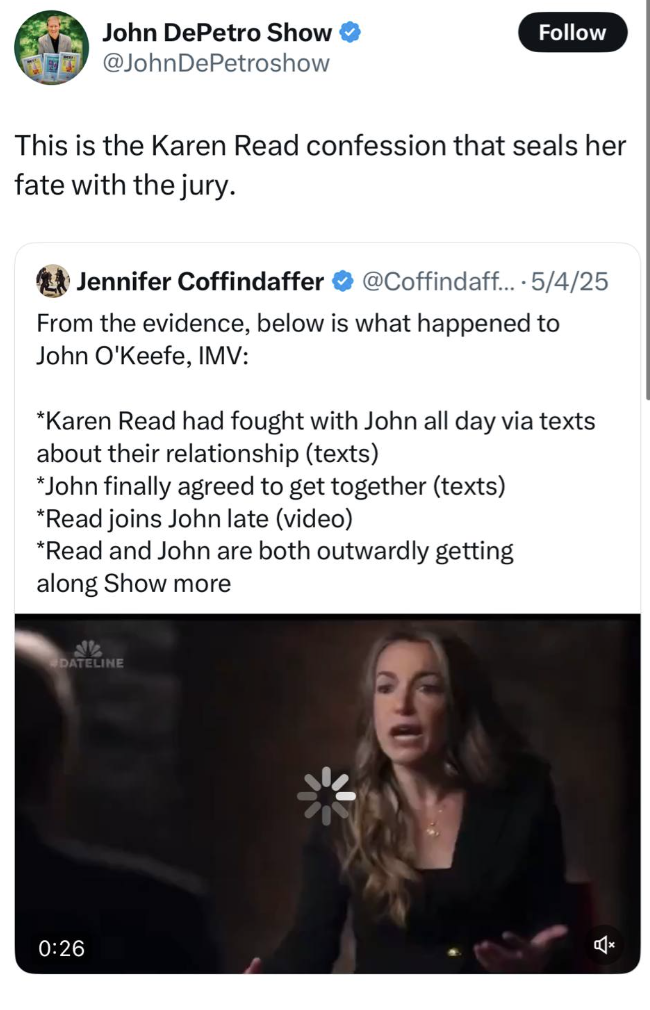The width and height of the screenshot is (650, 1010).
Task: Click the Dateline NBC logo watermark
Action: coord(92,654)
